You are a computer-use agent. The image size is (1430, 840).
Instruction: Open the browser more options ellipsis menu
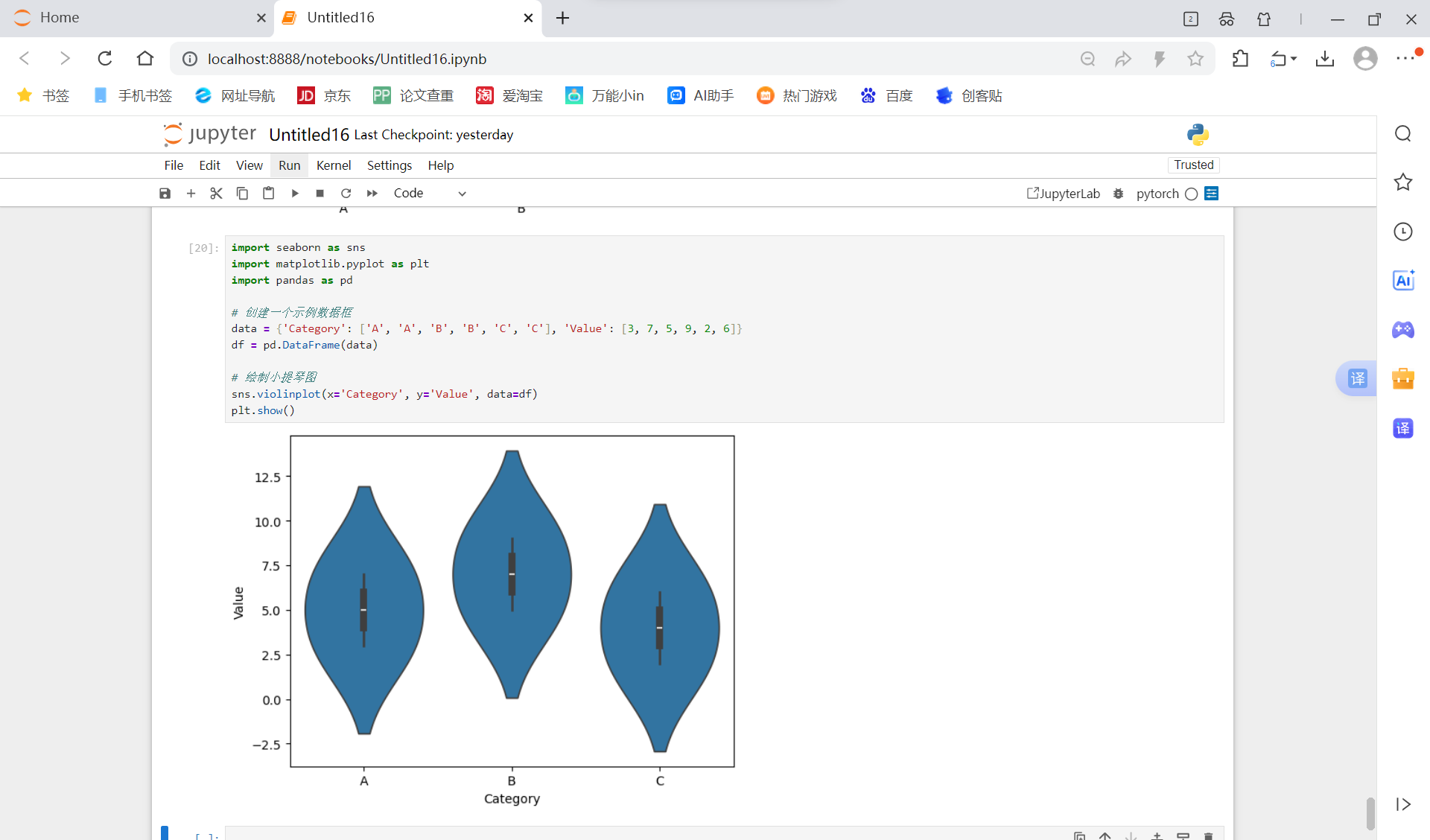1405,59
